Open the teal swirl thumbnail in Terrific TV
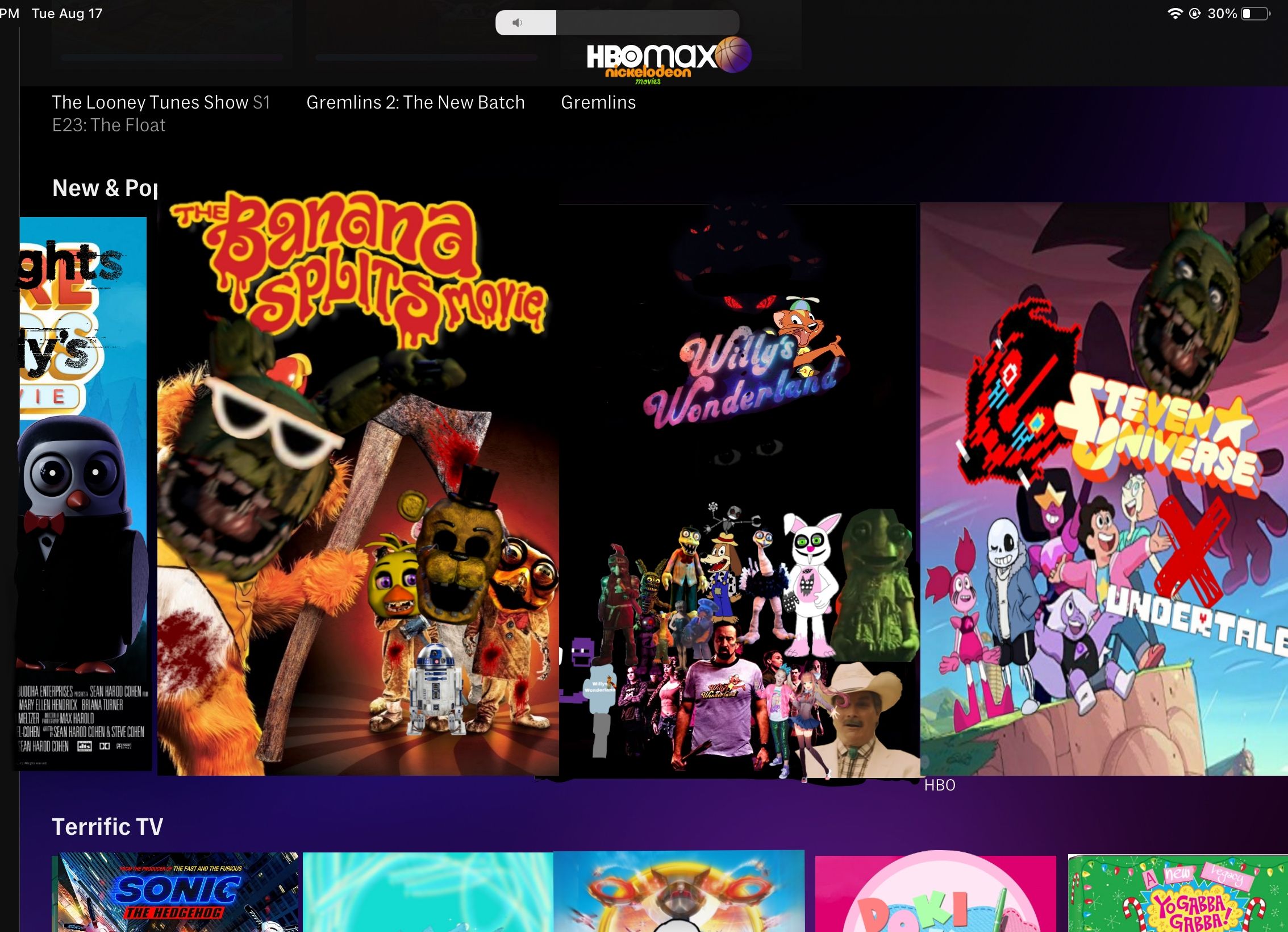The image size is (1288, 932). (428, 892)
